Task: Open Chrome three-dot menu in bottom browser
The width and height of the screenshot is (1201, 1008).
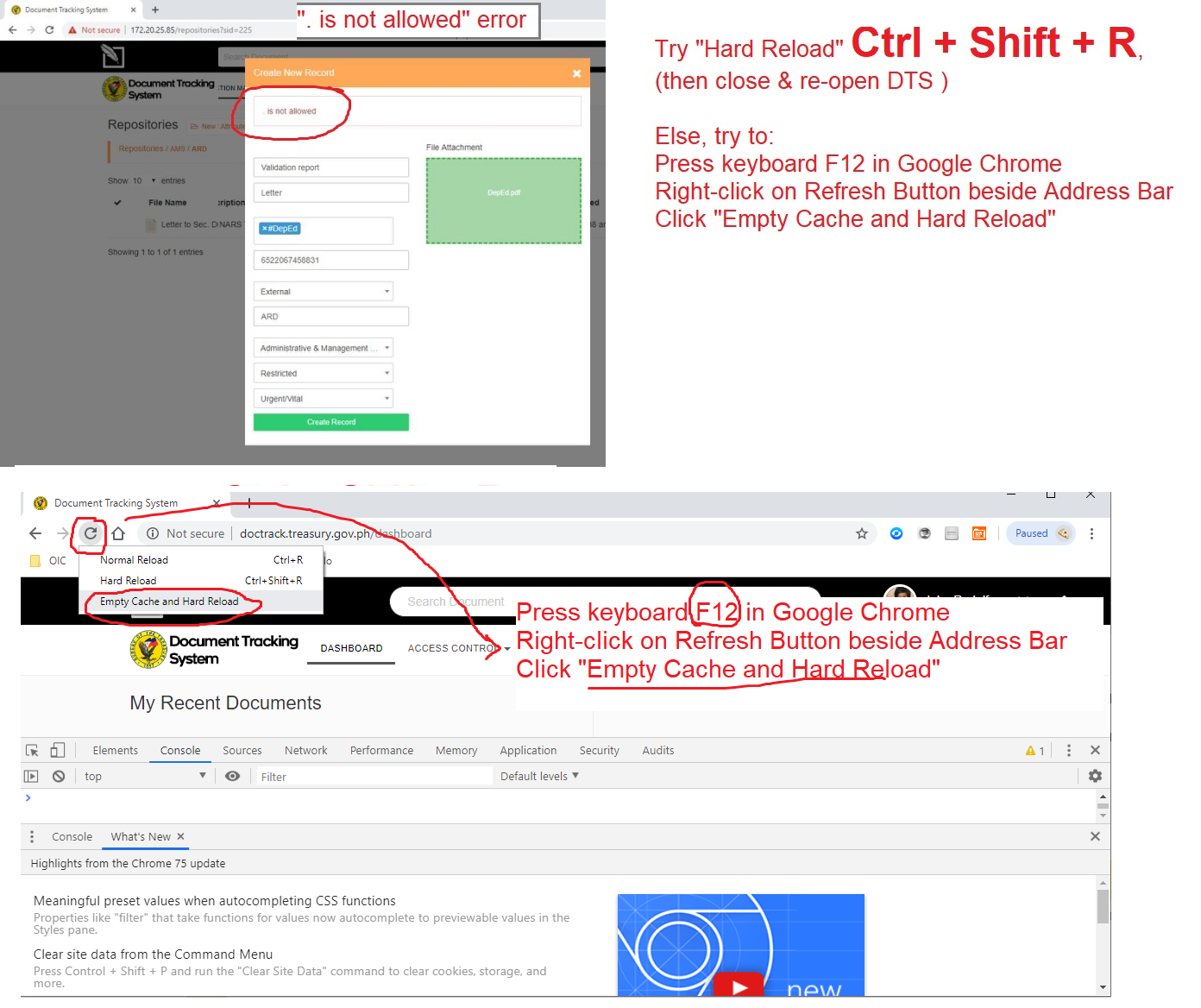Action: [1091, 533]
